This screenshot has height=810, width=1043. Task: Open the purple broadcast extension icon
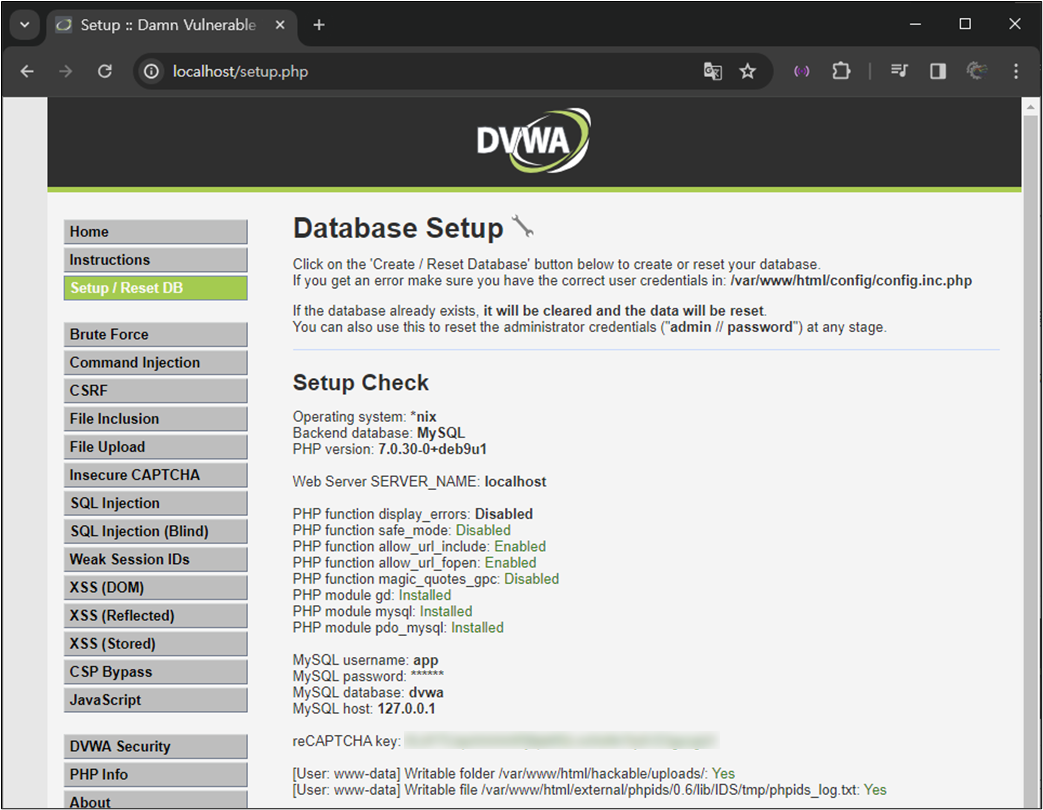point(802,71)
